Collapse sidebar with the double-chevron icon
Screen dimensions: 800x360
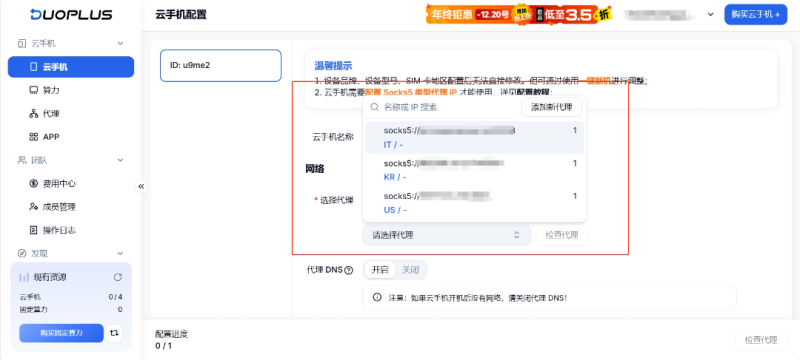(x=141, y=187)
